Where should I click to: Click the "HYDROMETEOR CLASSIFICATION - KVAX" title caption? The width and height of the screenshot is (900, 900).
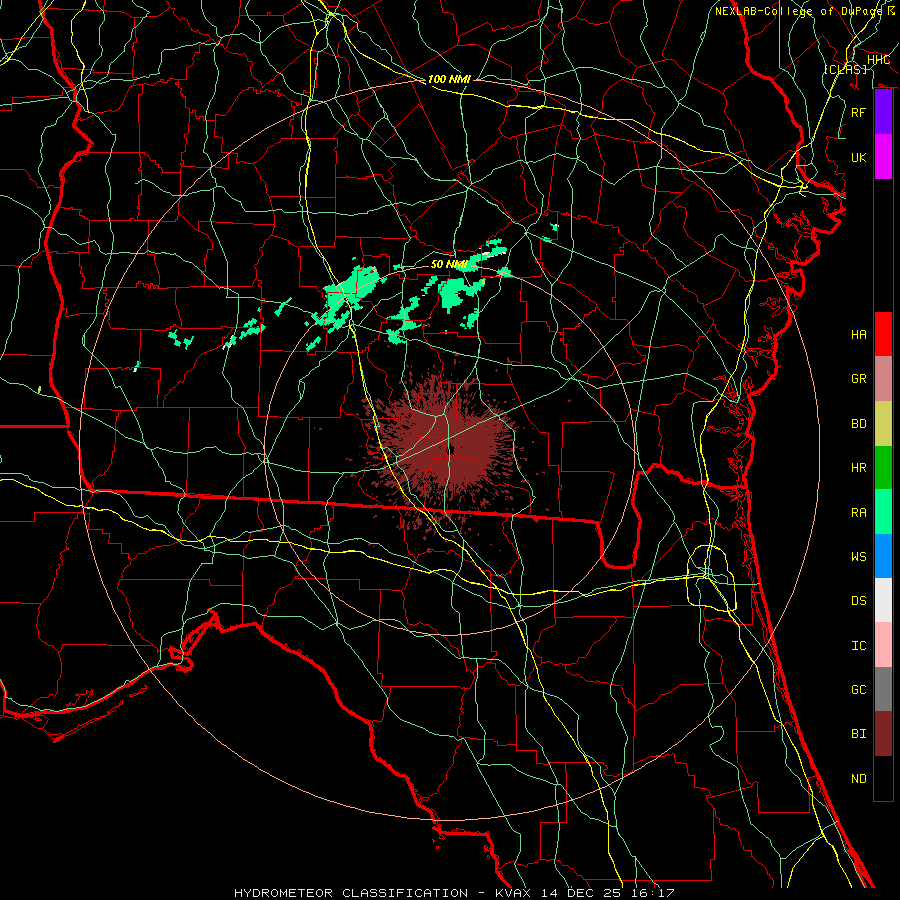(x=382, y=893)
